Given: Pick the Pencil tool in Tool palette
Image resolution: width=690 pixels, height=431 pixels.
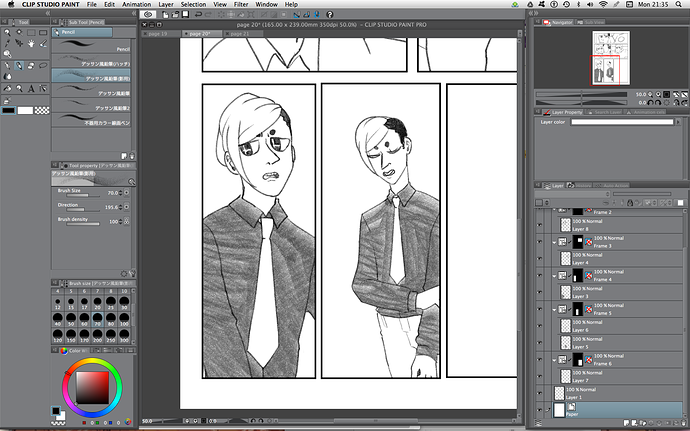Looking at the screenshot, I should (19, 66).
